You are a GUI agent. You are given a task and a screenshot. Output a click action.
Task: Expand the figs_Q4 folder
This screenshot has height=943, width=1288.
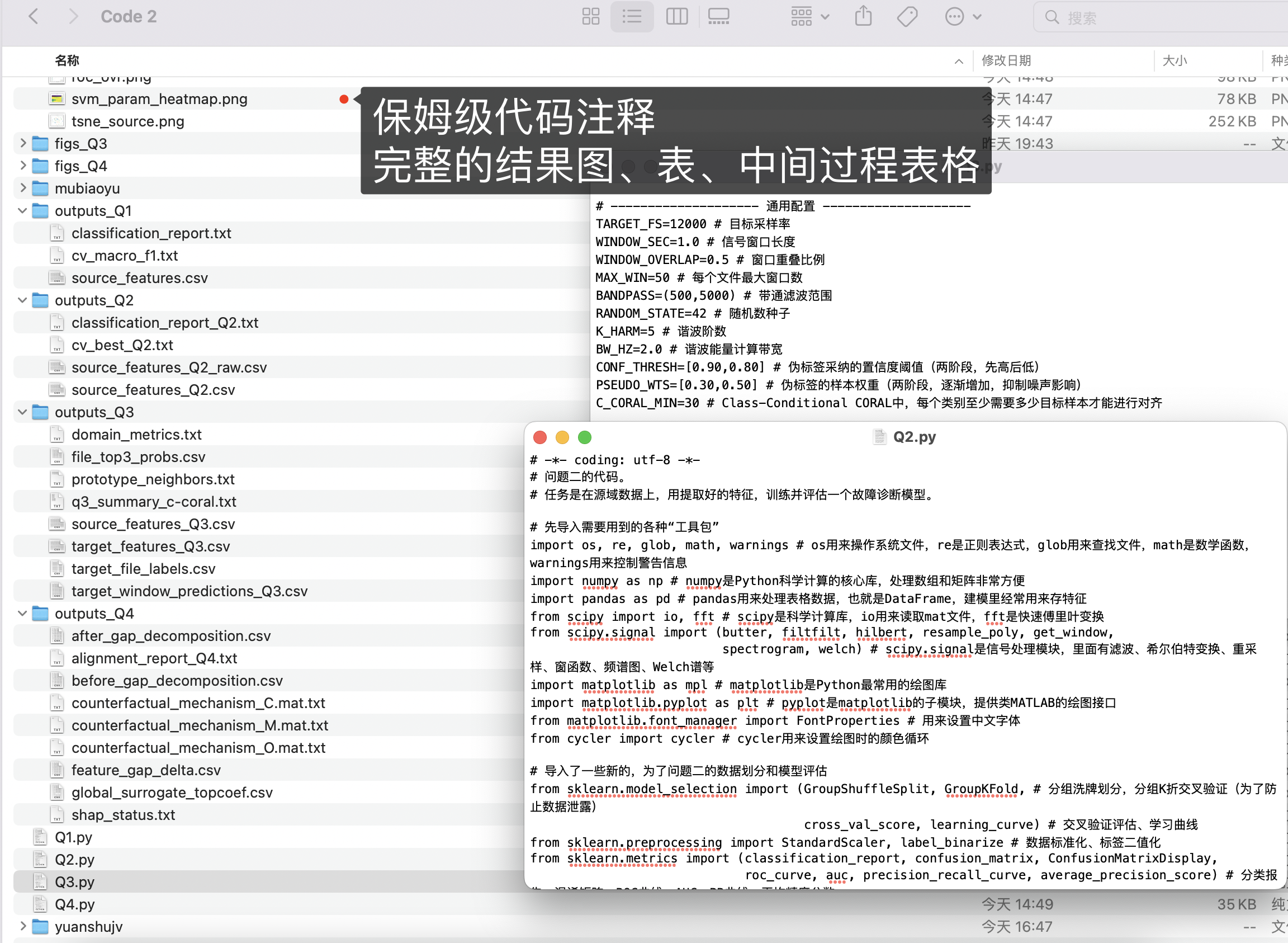(23, 166)
